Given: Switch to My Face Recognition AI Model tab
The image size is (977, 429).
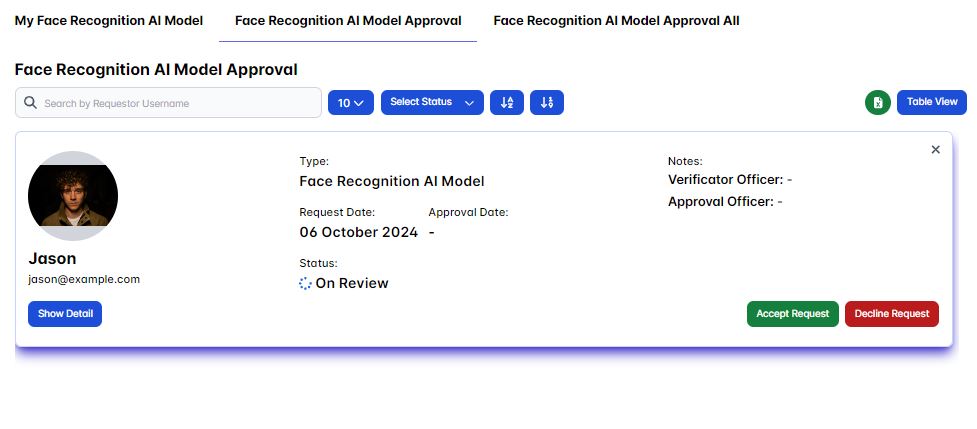Looking at the screenshot, I should (x=109, y=21).
